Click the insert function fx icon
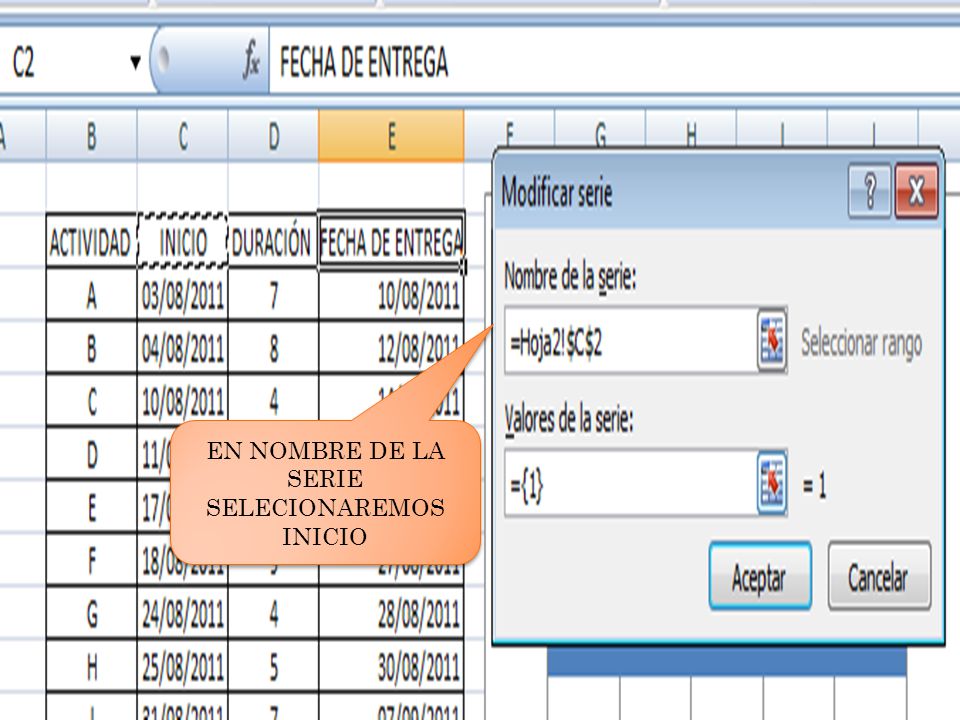 pyautogui.click(x=251, y=61)
